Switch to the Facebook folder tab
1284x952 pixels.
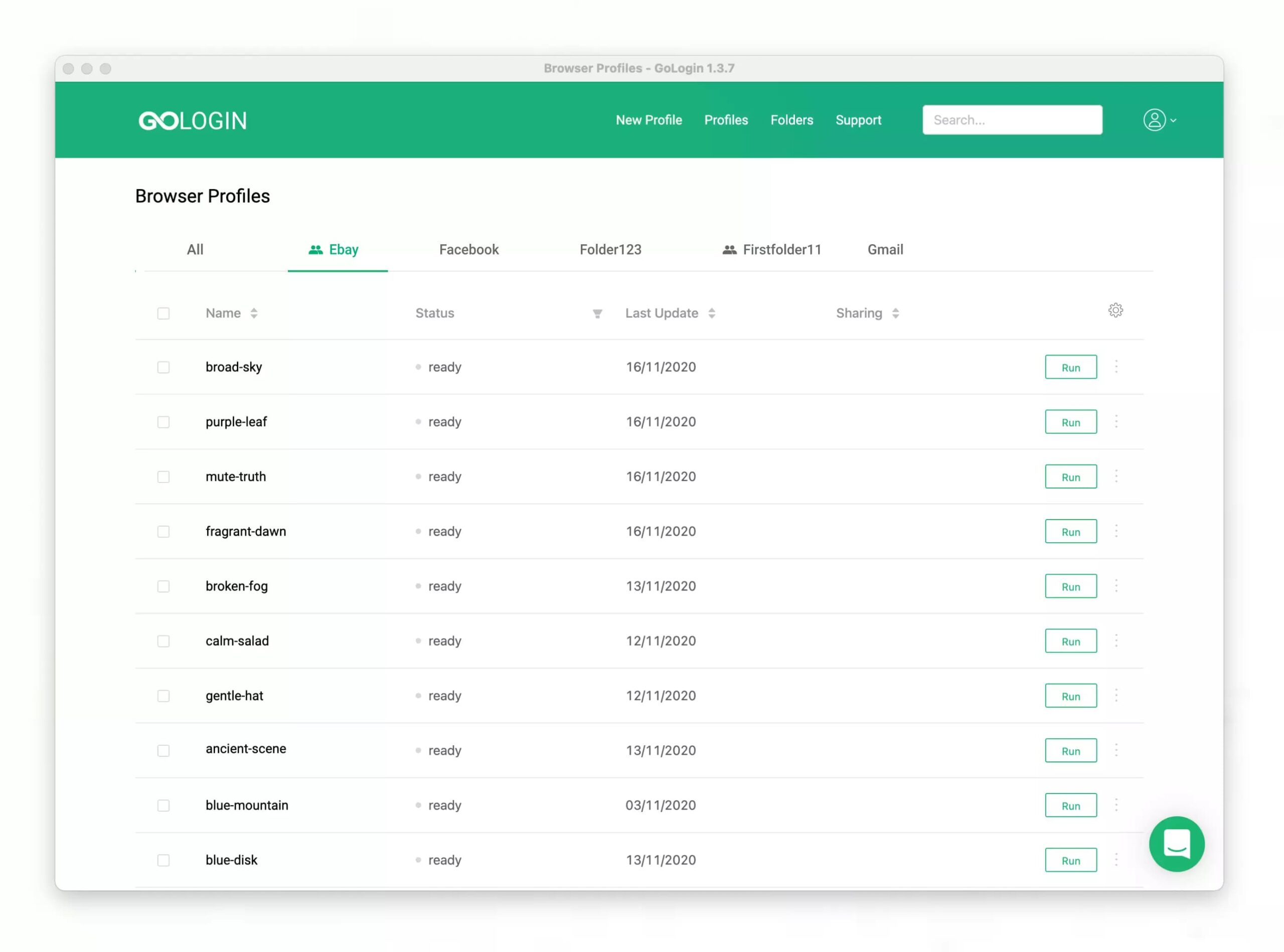click(x=468, y=249)
